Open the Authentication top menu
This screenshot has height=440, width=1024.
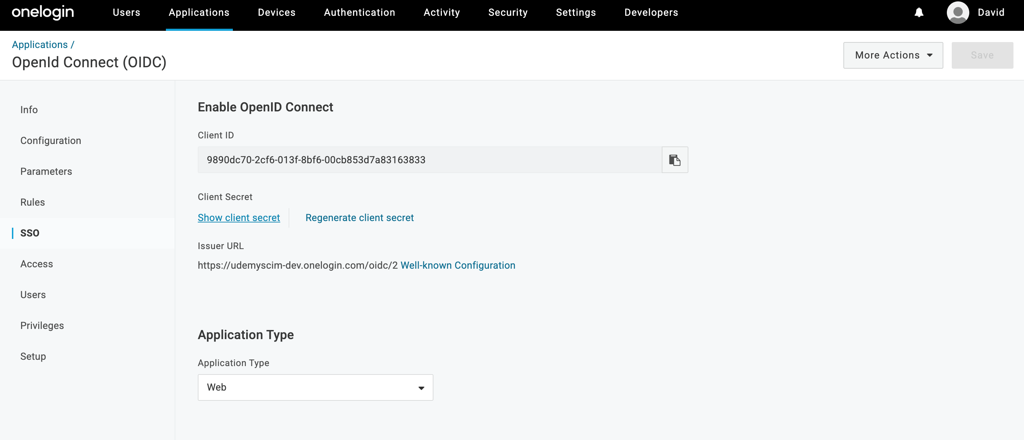click(x=359, y=12)
